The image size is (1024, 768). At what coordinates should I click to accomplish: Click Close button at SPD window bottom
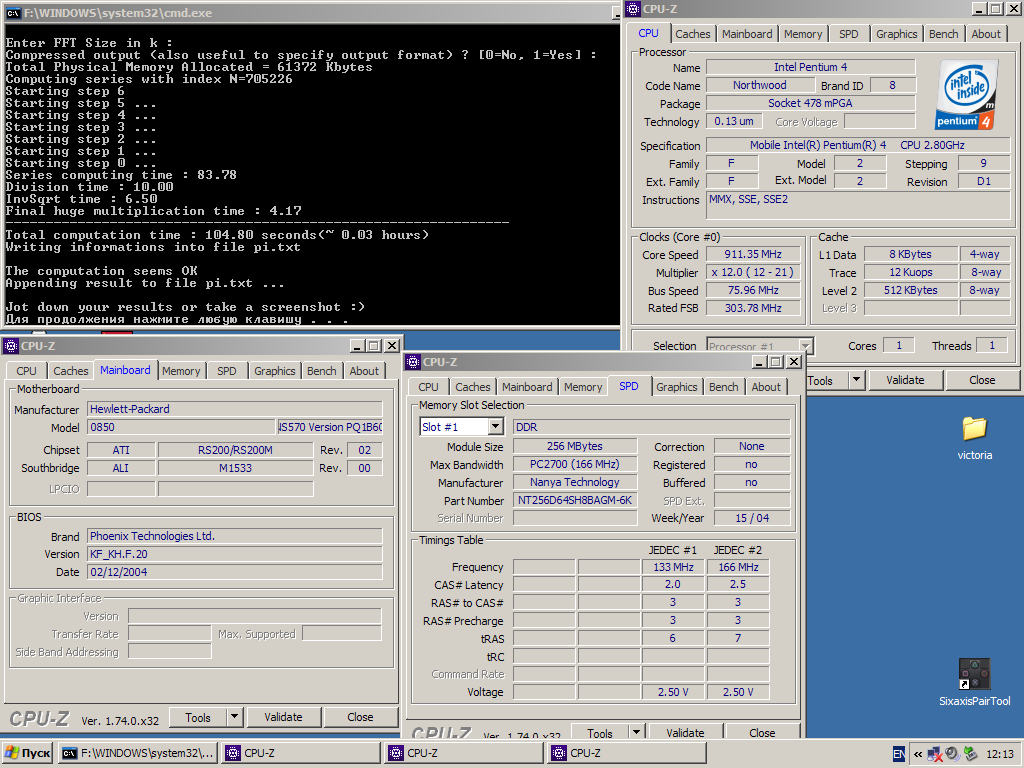pyautogui.click(x=762, y=732)
